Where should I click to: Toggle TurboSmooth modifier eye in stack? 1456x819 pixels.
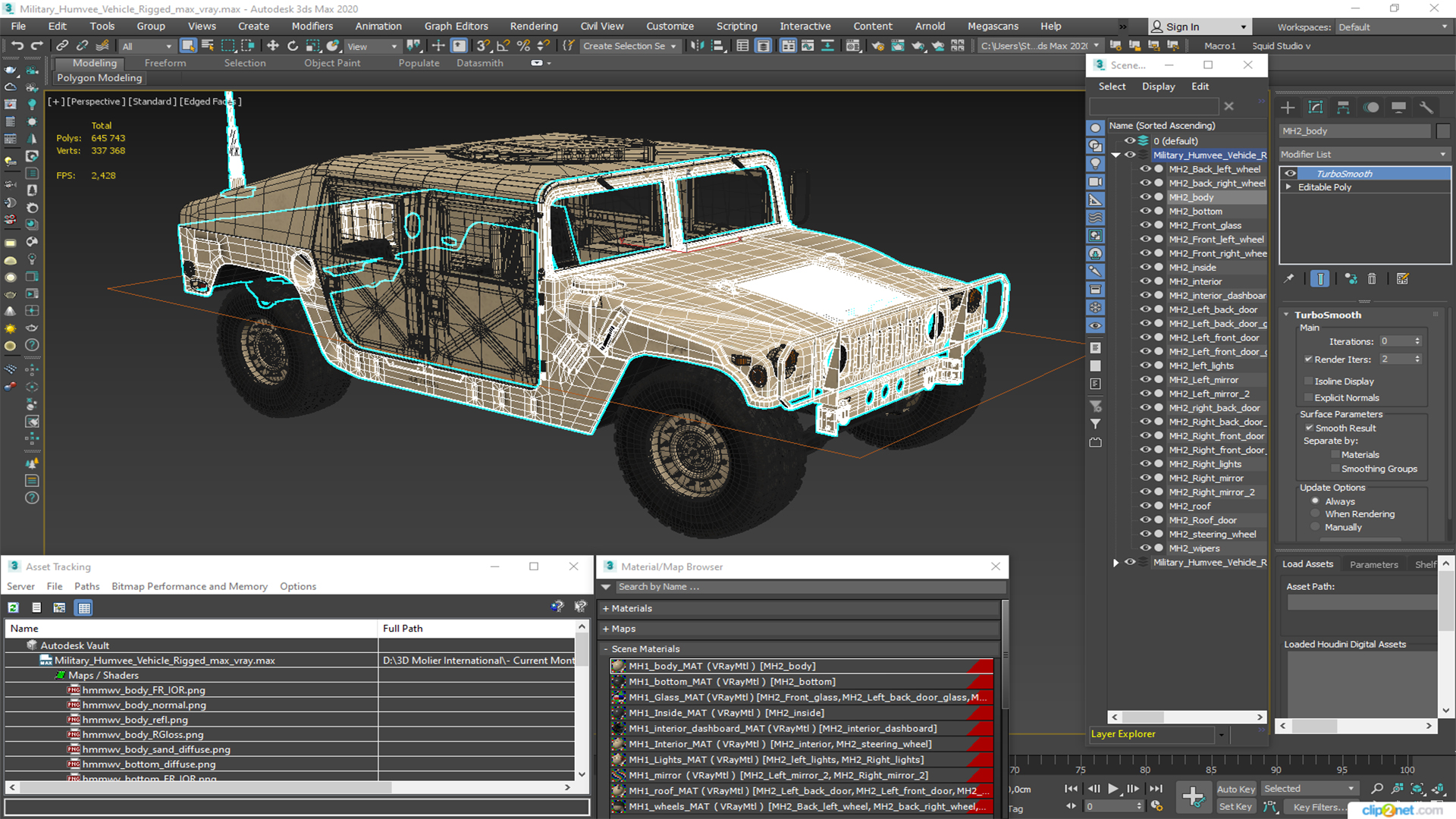(1291, 174)
